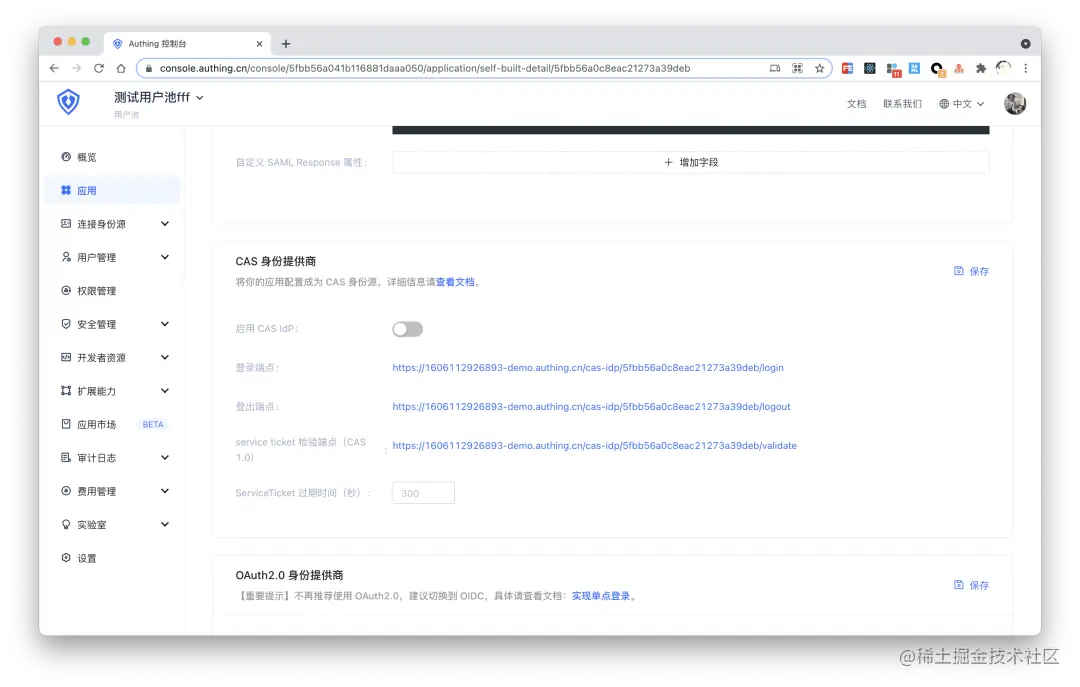Click the globe icon beside 中文
Viewport: 1080px width, 687px height.
pyautogui.click(x=944, y=104)
